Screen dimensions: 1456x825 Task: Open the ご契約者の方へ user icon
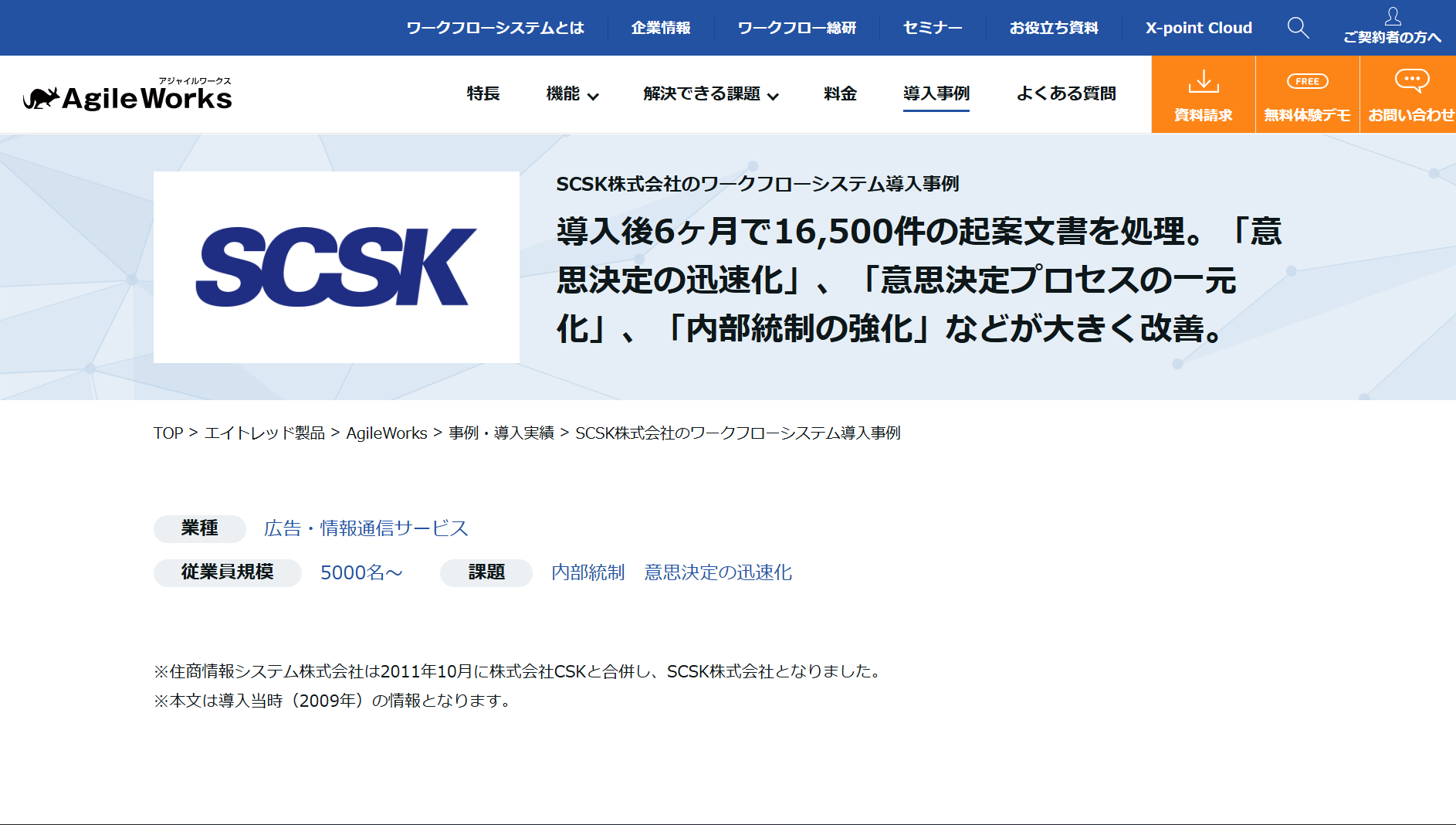point(1393,17)
